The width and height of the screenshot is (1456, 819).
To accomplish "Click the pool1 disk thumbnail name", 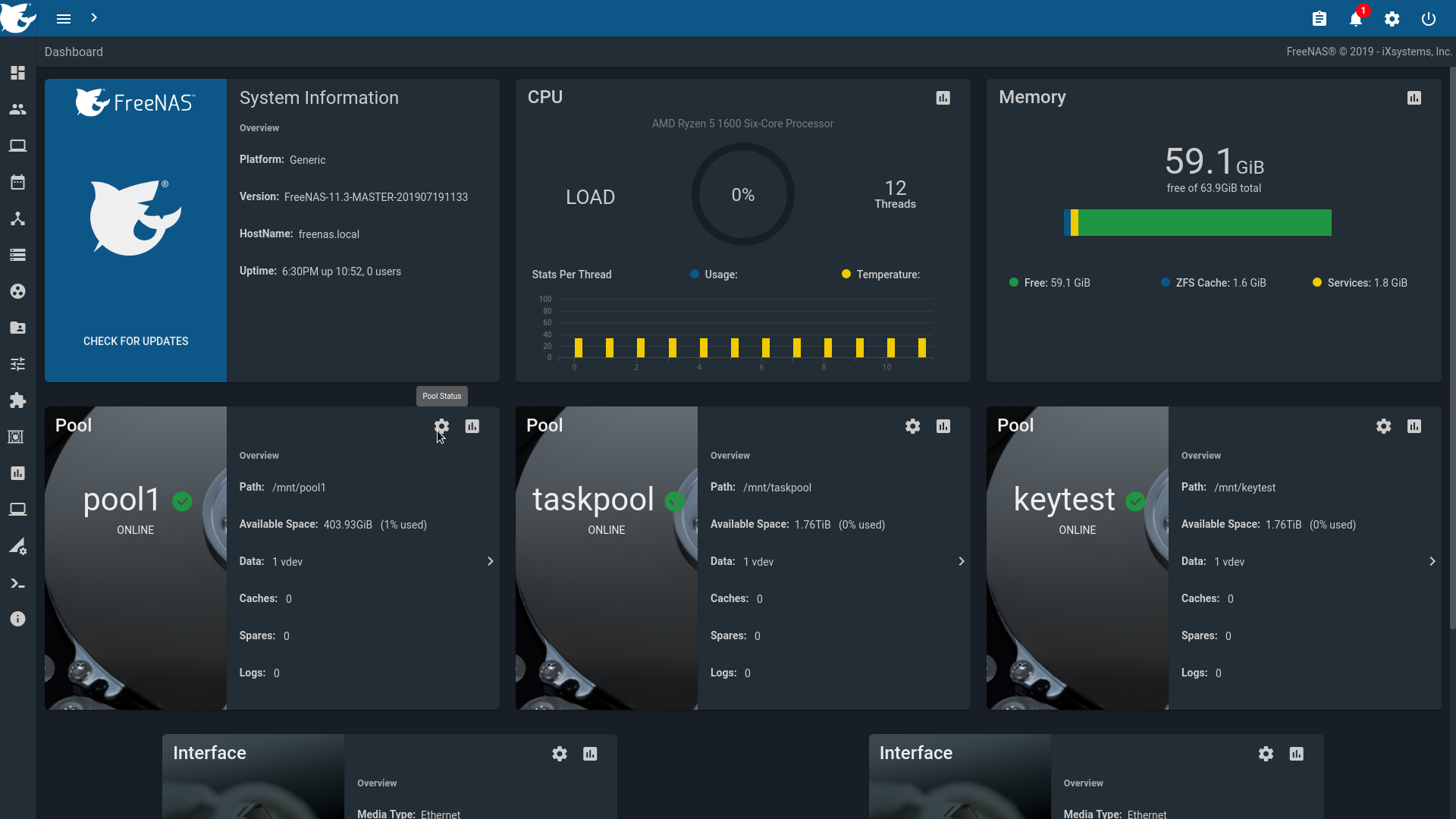I will point(121,500).
